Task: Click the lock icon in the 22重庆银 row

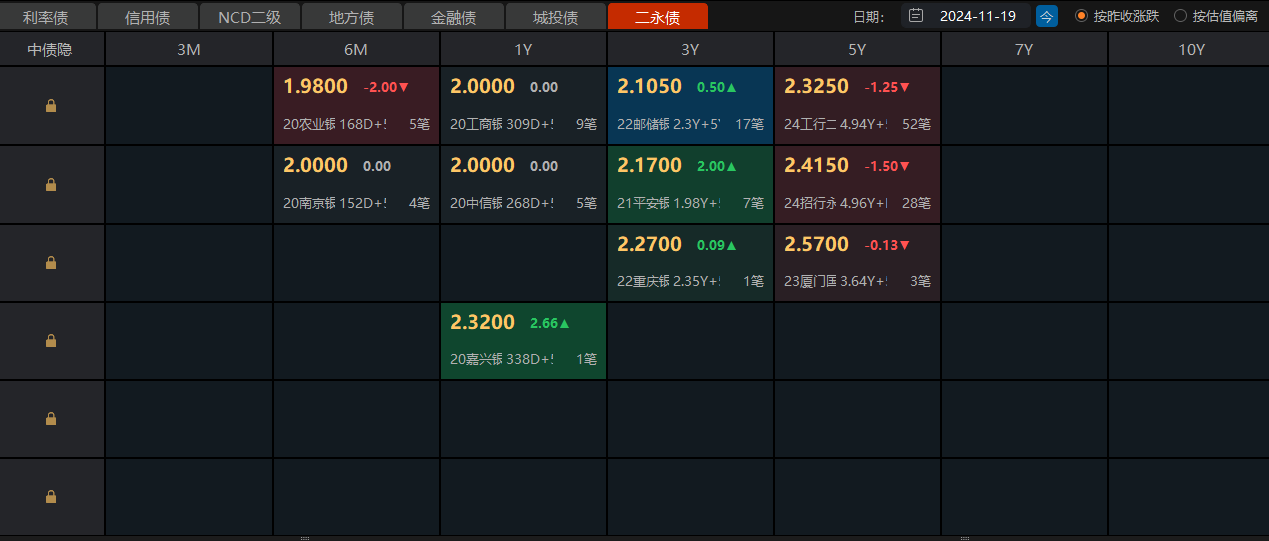Action: (x=51, y=262)
